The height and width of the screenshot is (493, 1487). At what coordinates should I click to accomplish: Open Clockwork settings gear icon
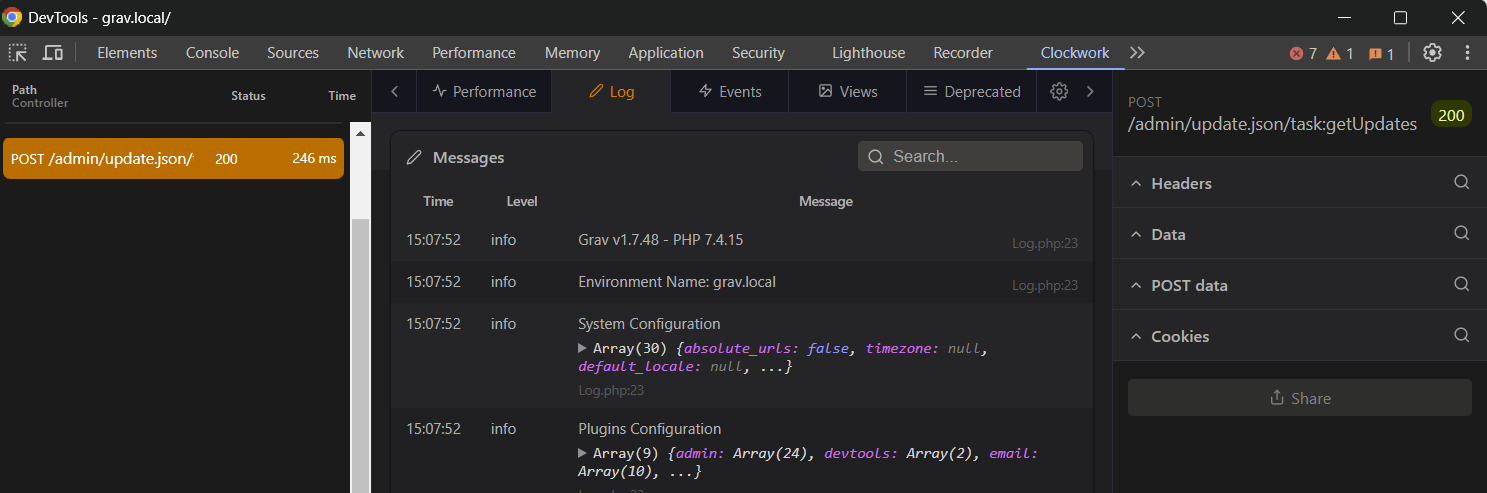(1059, 91)
